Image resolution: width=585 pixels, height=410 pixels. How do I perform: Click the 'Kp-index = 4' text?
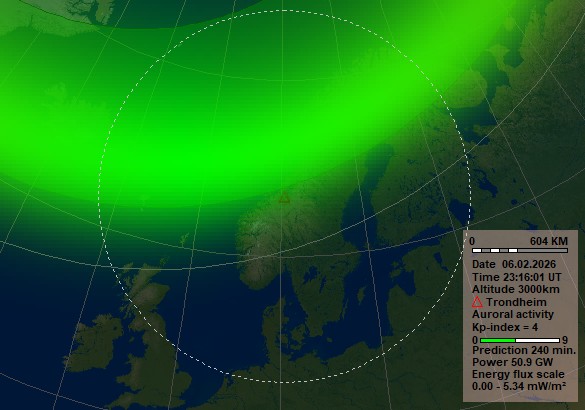pos(505,327)
